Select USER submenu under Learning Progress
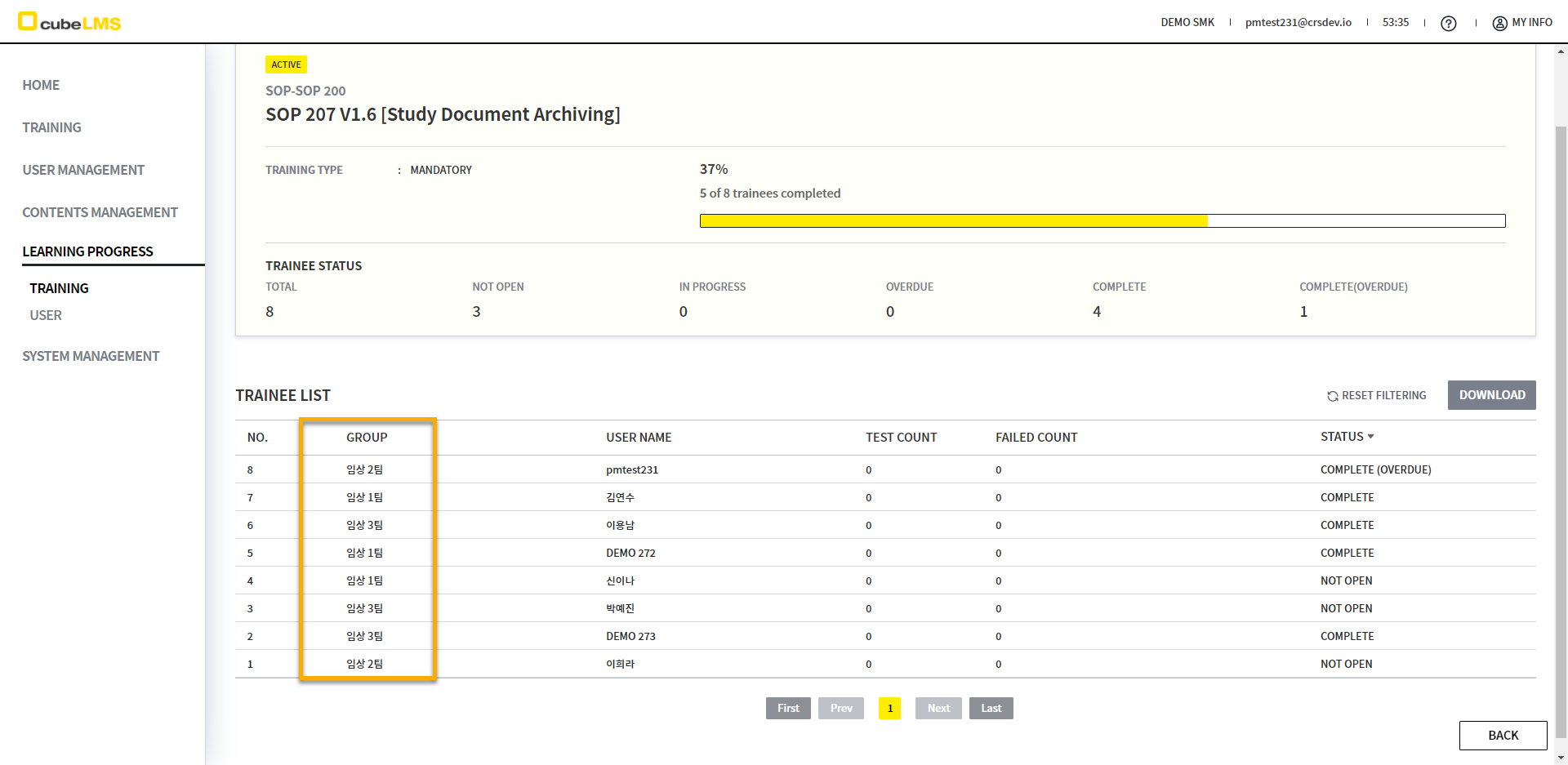The image size is (1568, 765). [46, 315]
